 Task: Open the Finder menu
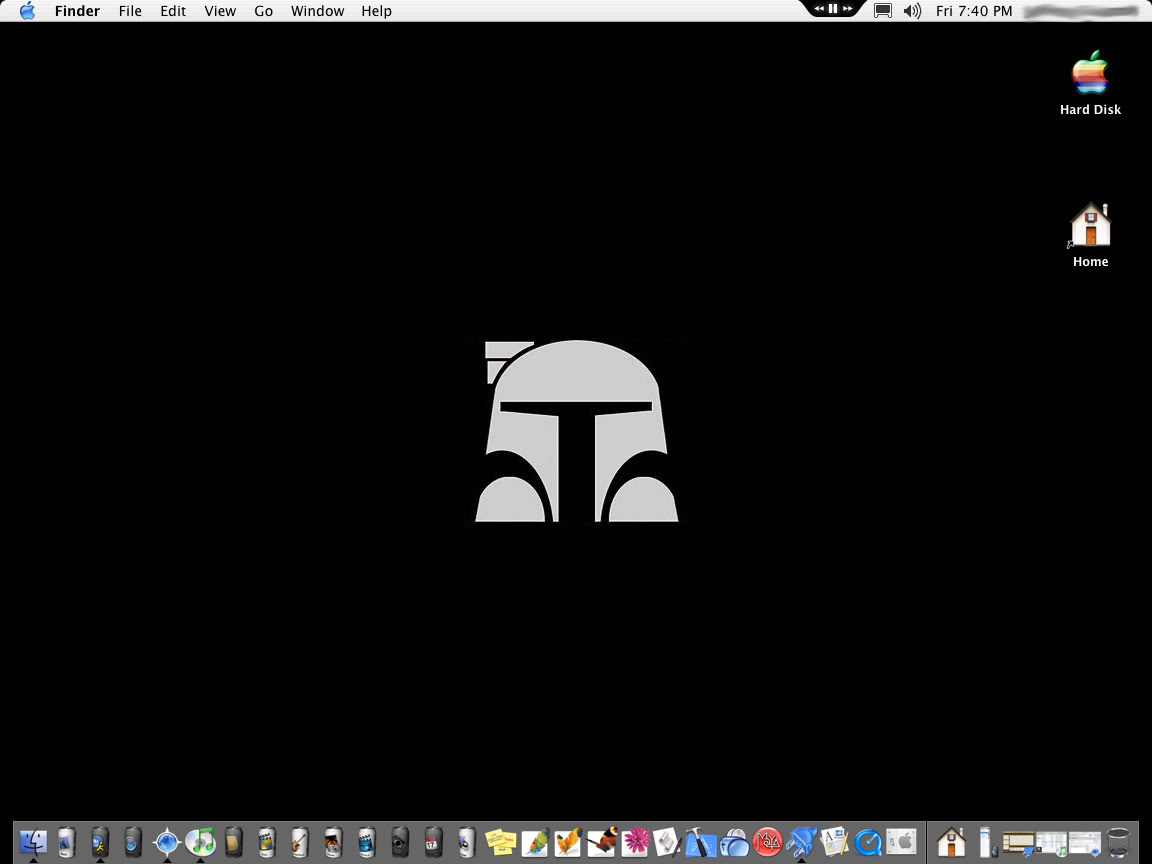click(77, 11)
